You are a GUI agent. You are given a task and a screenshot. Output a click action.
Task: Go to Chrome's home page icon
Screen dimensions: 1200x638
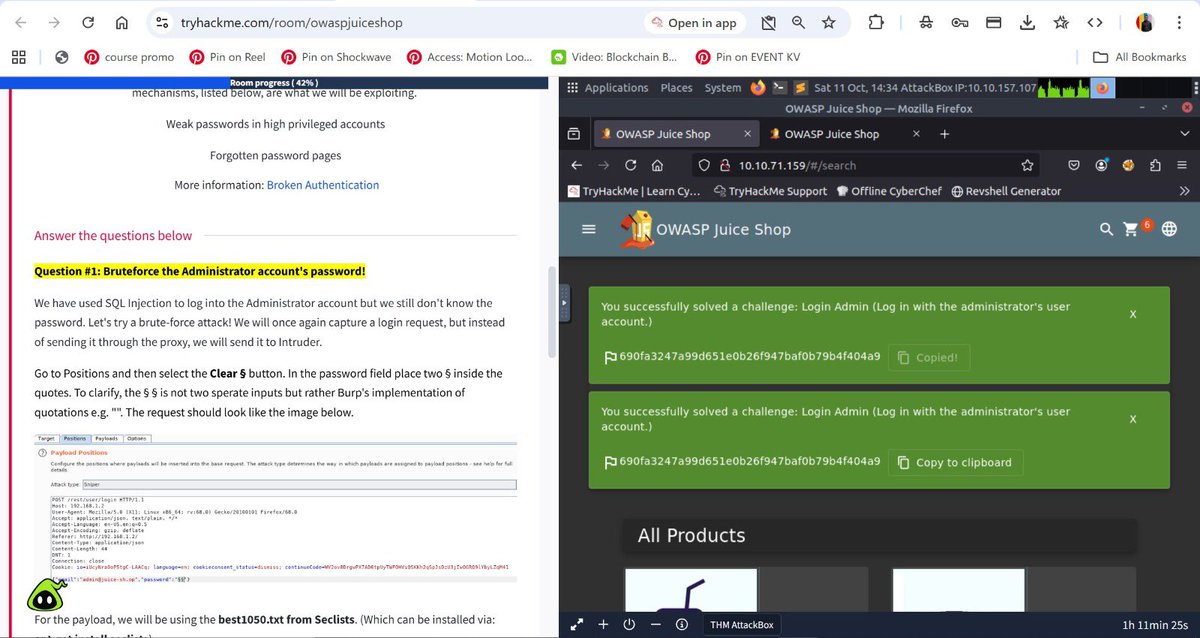(x=121, y=23)
